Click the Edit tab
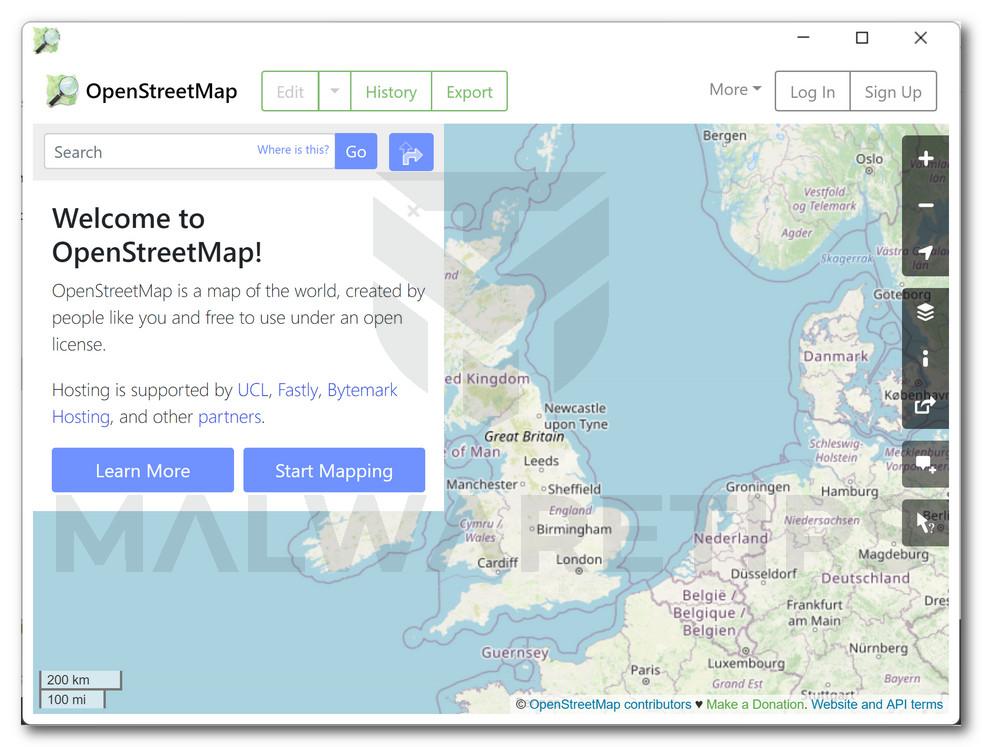The image size is (982, 747). 290,91
